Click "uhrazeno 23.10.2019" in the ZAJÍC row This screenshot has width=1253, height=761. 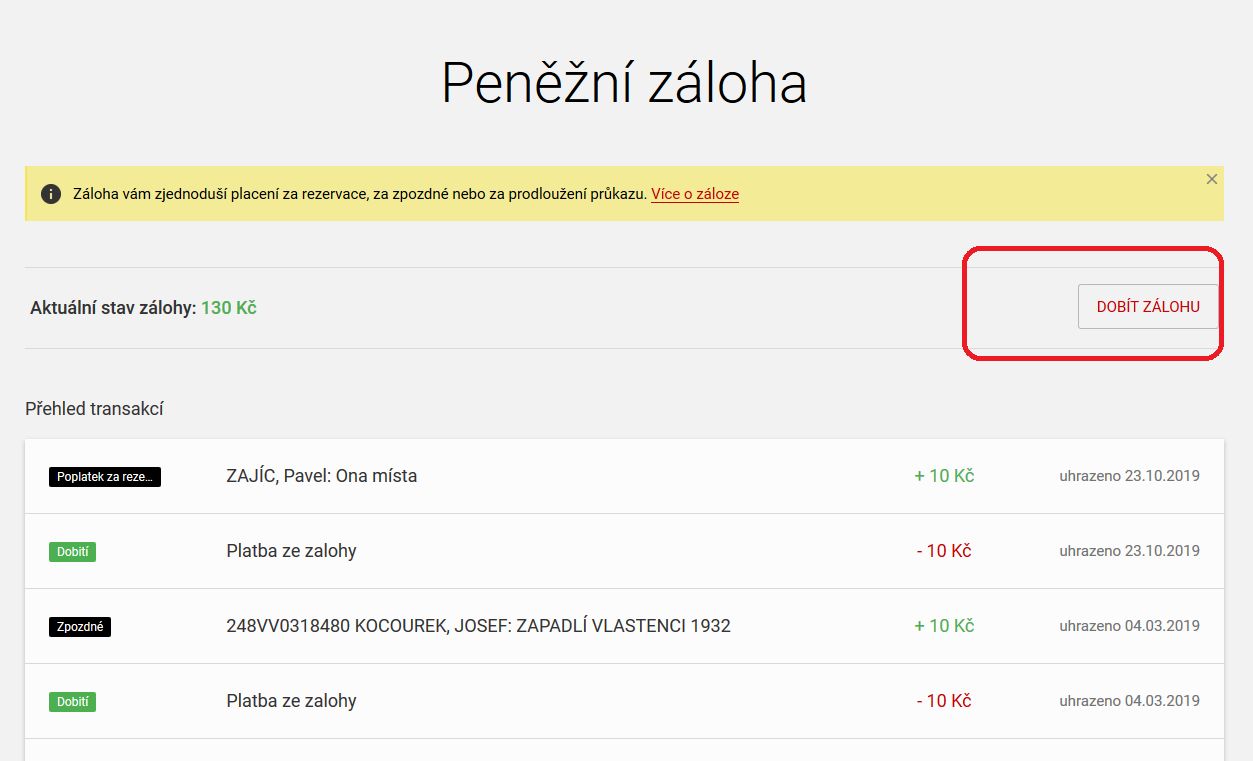pos(1129,476)
